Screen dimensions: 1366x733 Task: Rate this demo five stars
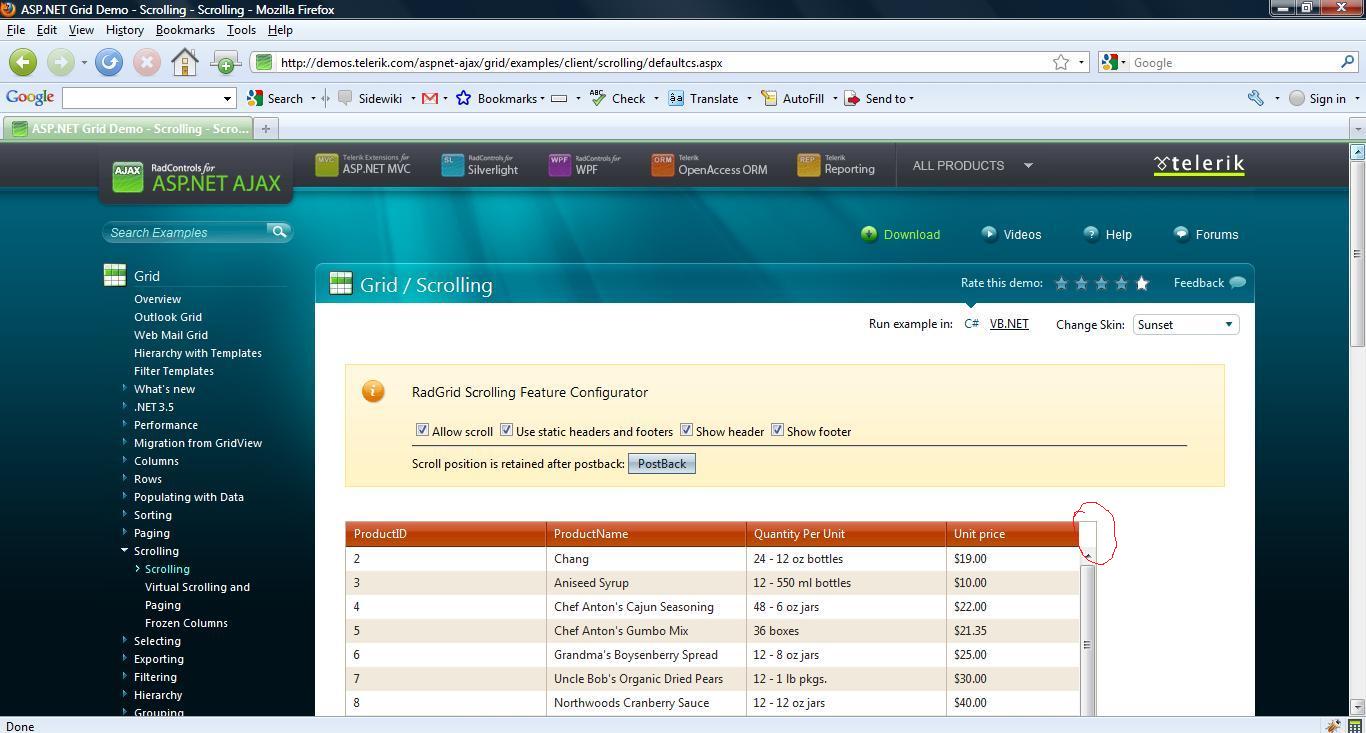tap(1142, 283)
